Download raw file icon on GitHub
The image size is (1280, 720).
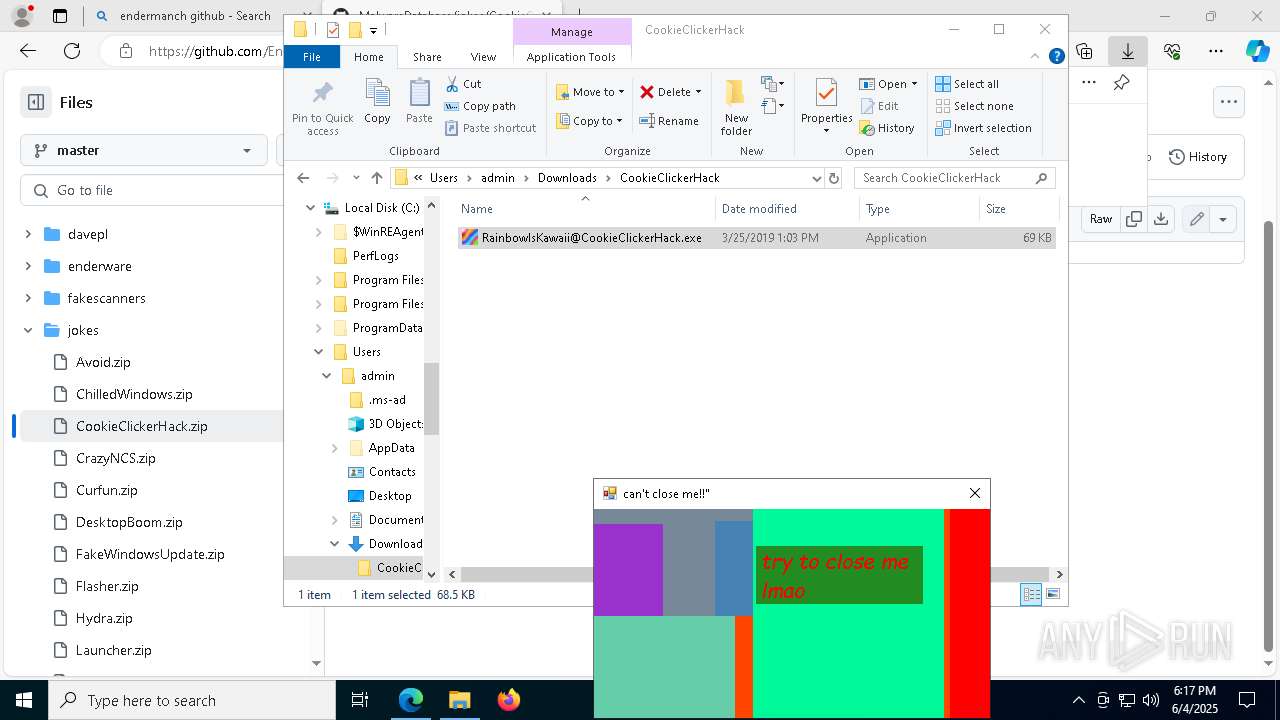coord(1161,219)
